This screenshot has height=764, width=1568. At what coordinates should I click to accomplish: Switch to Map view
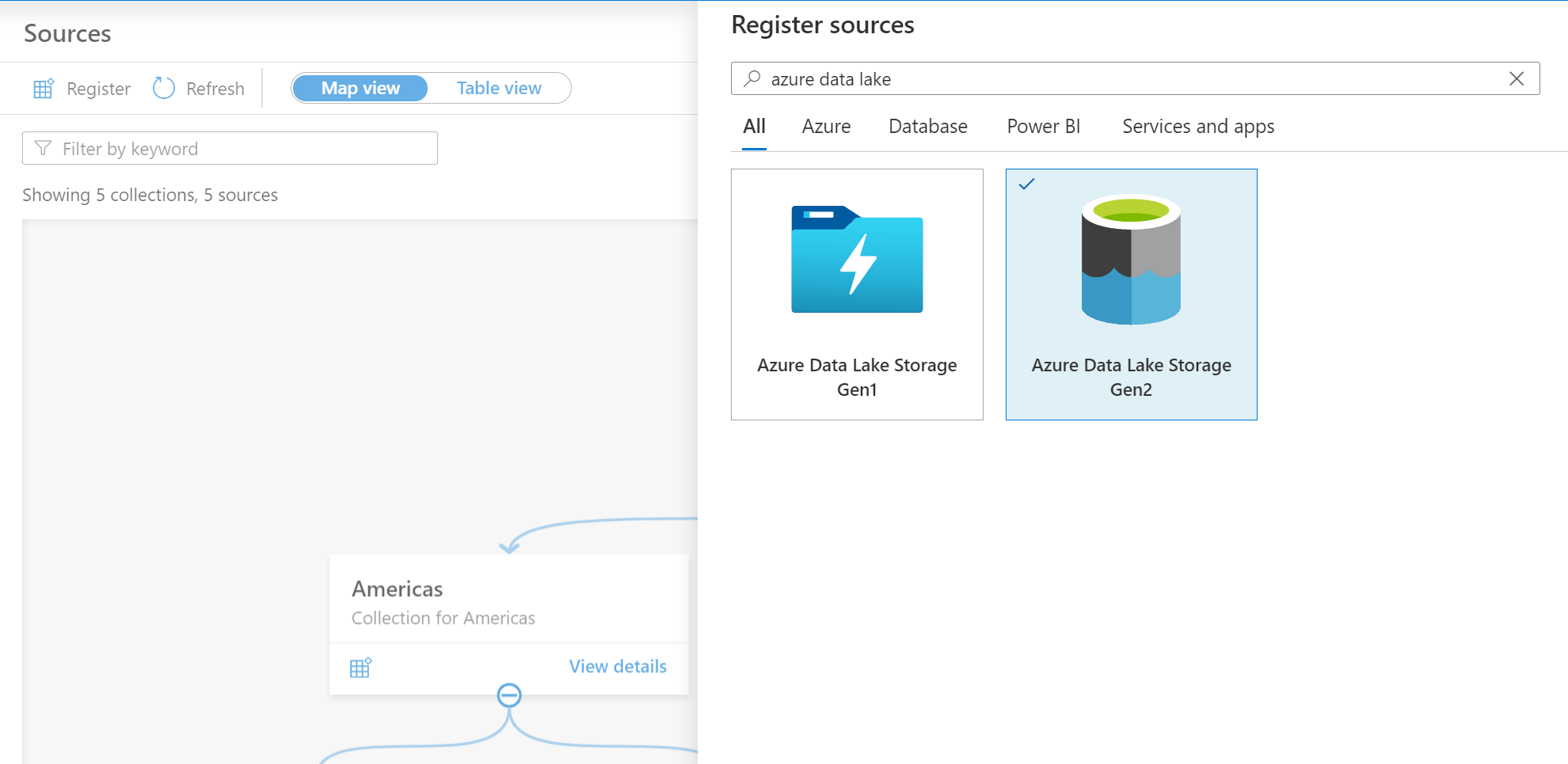click(x=360, y=88)
